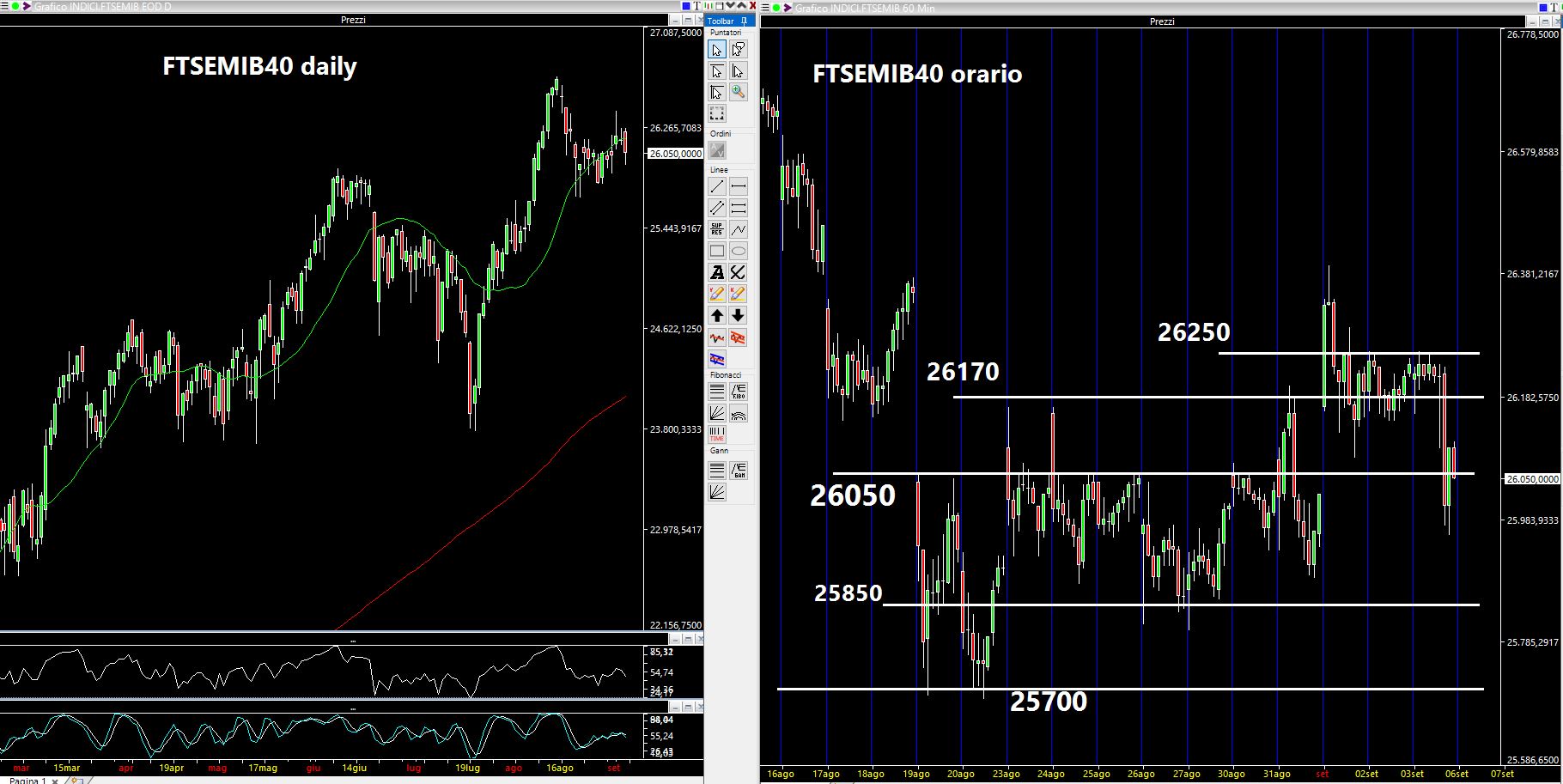Select the single horizontal segment tool

pyautogui.click(x=738, y=186)
